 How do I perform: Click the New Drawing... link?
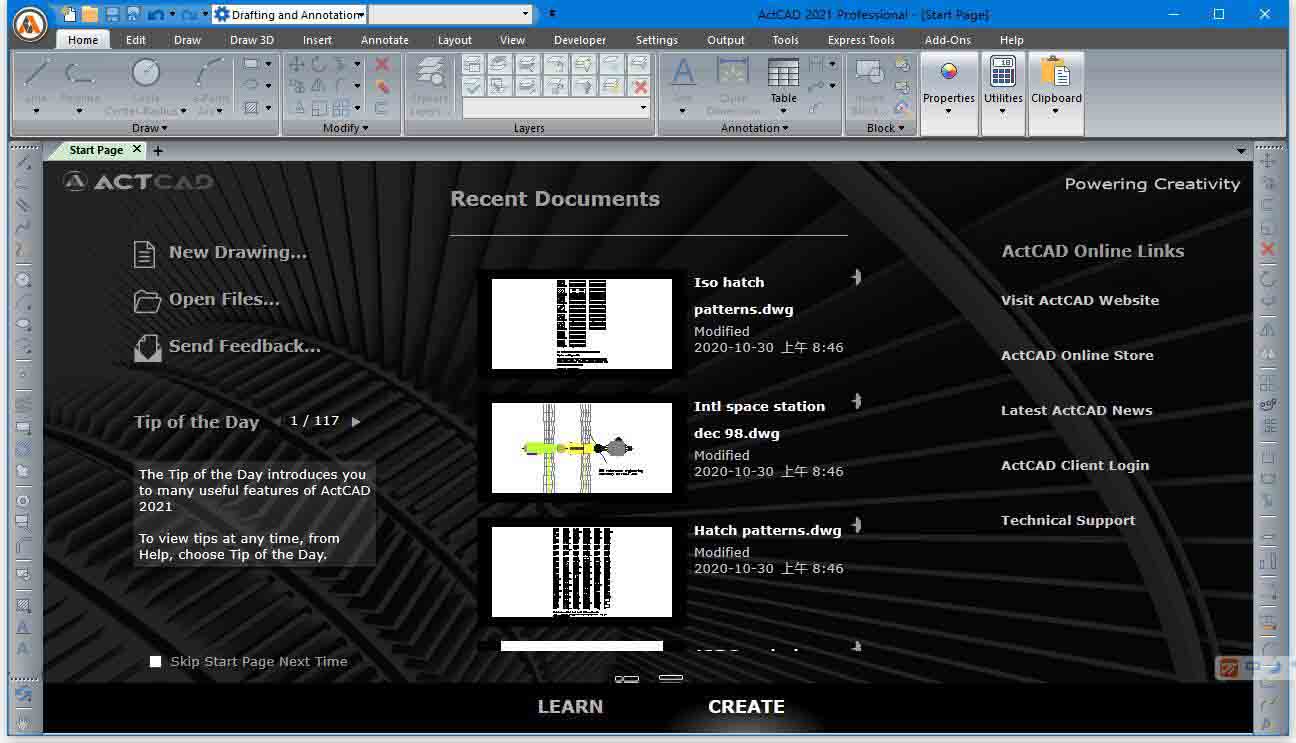click(237, 252)
